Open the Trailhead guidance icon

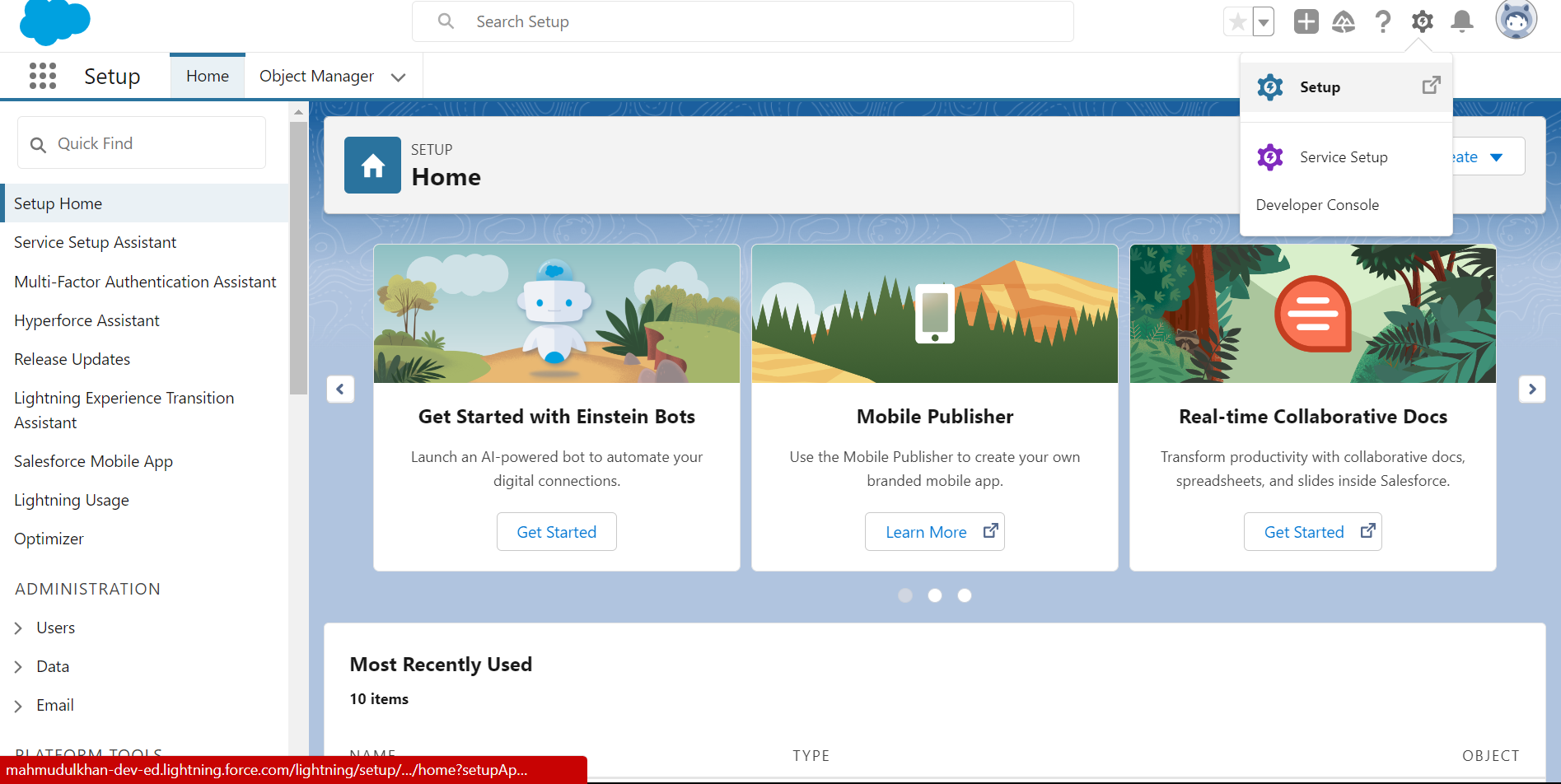(1344, 21)
